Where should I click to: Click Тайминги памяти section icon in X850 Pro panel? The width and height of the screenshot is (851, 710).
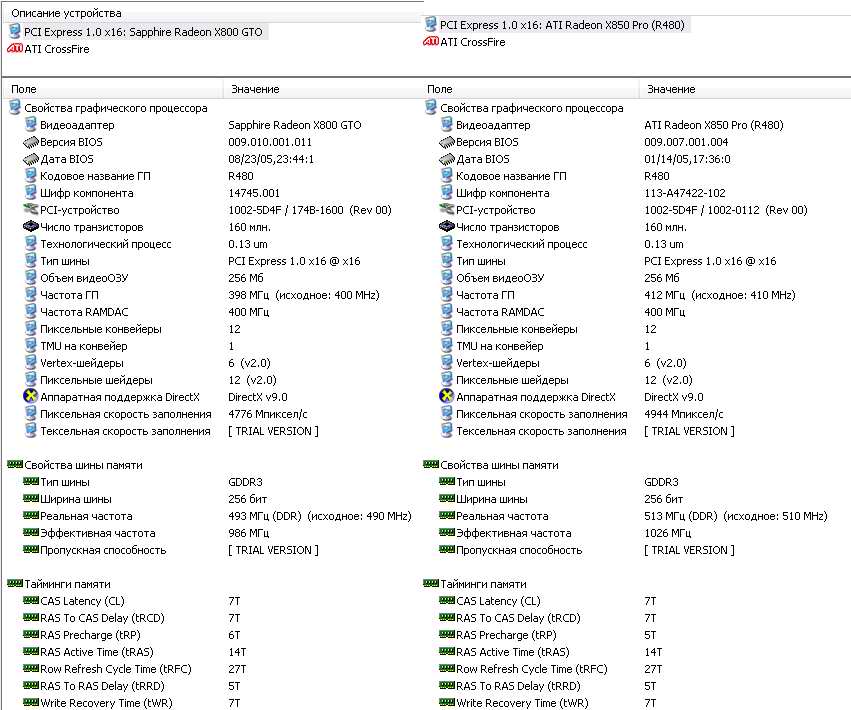click(430, 584)
